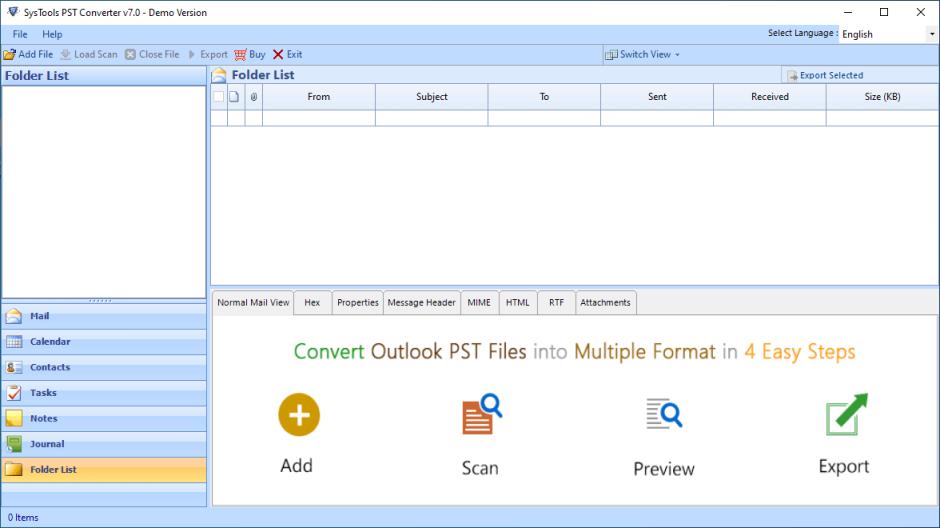Click the sidebar splitter grip dots
Screen dimensions: 940x528
tap(100, 300)
